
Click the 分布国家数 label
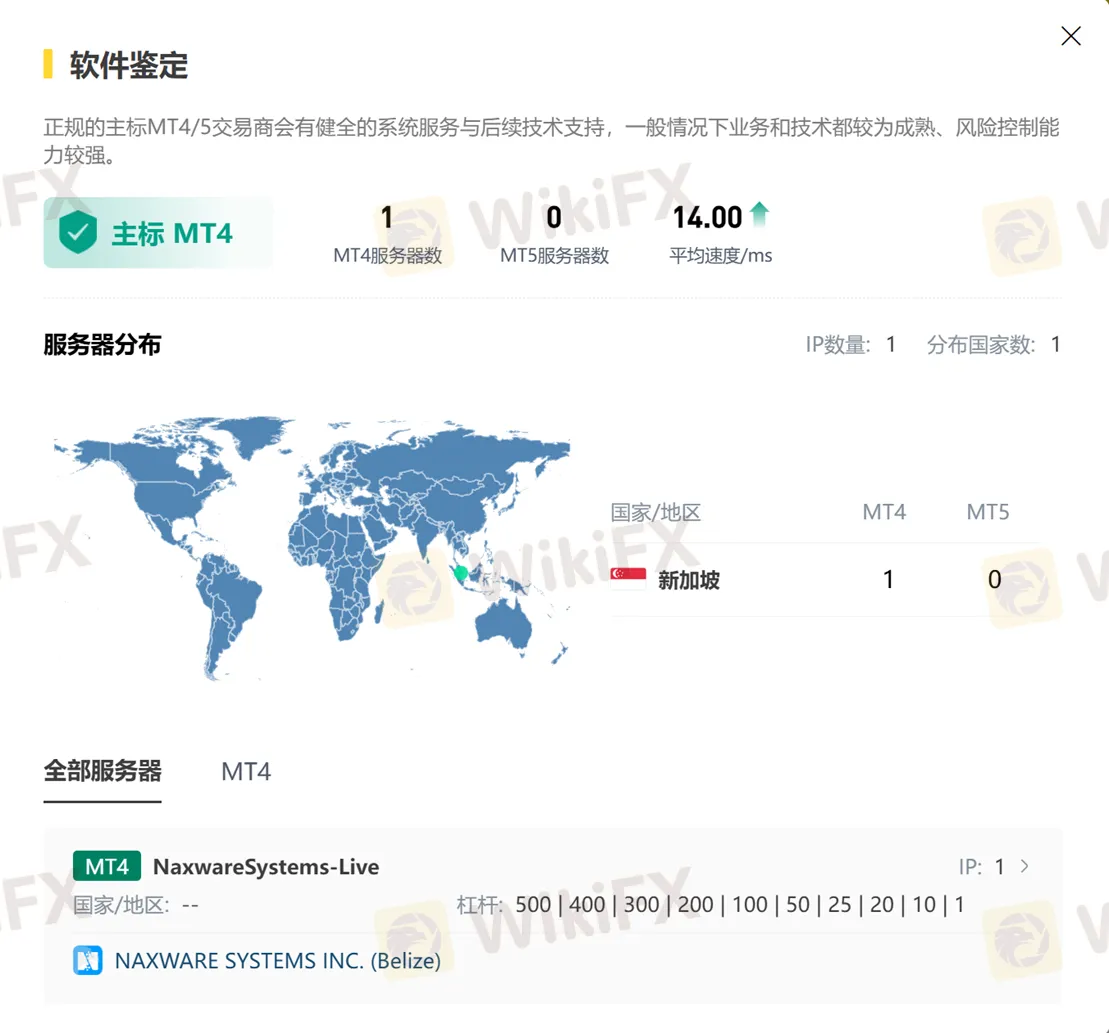981,344
